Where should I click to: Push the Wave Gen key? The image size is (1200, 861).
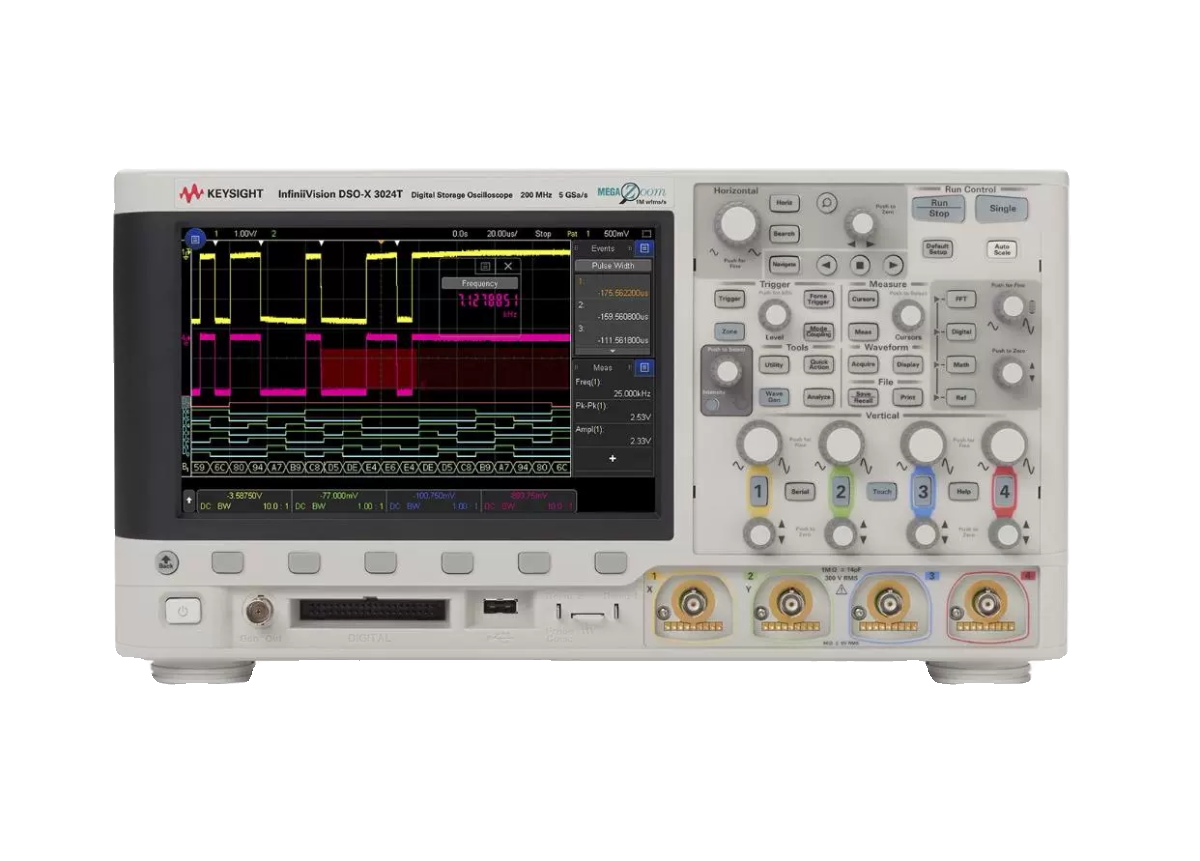click(774, 397)
